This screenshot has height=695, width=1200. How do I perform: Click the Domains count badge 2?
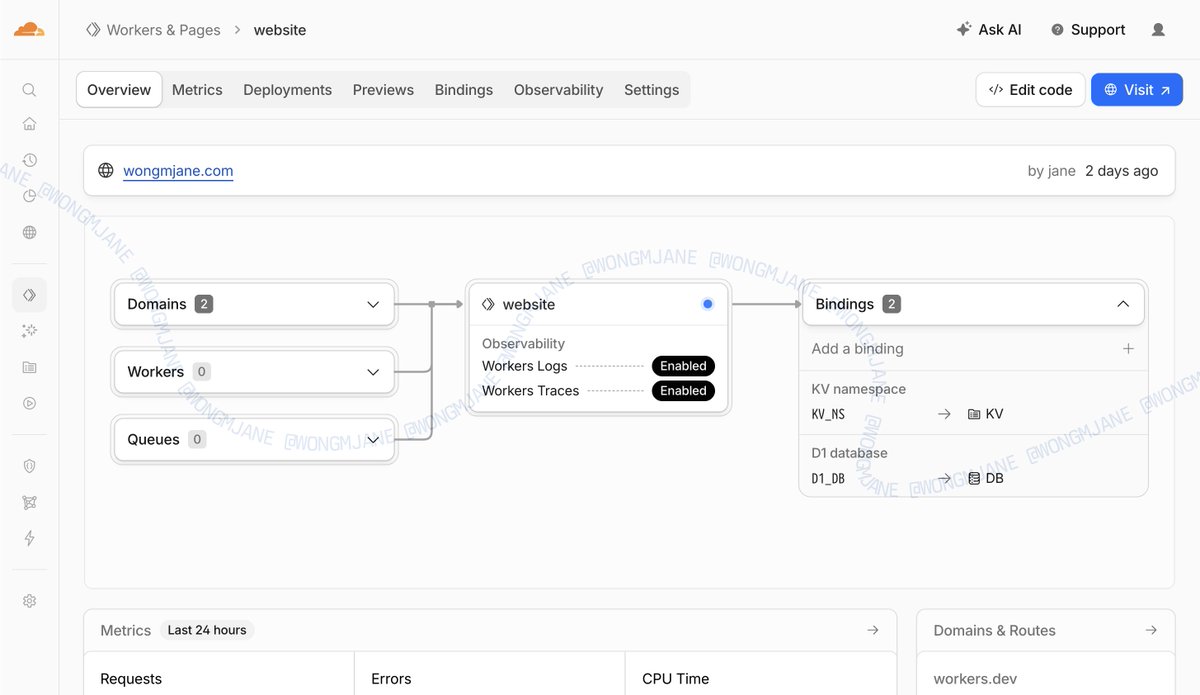(x=204, y=304)
